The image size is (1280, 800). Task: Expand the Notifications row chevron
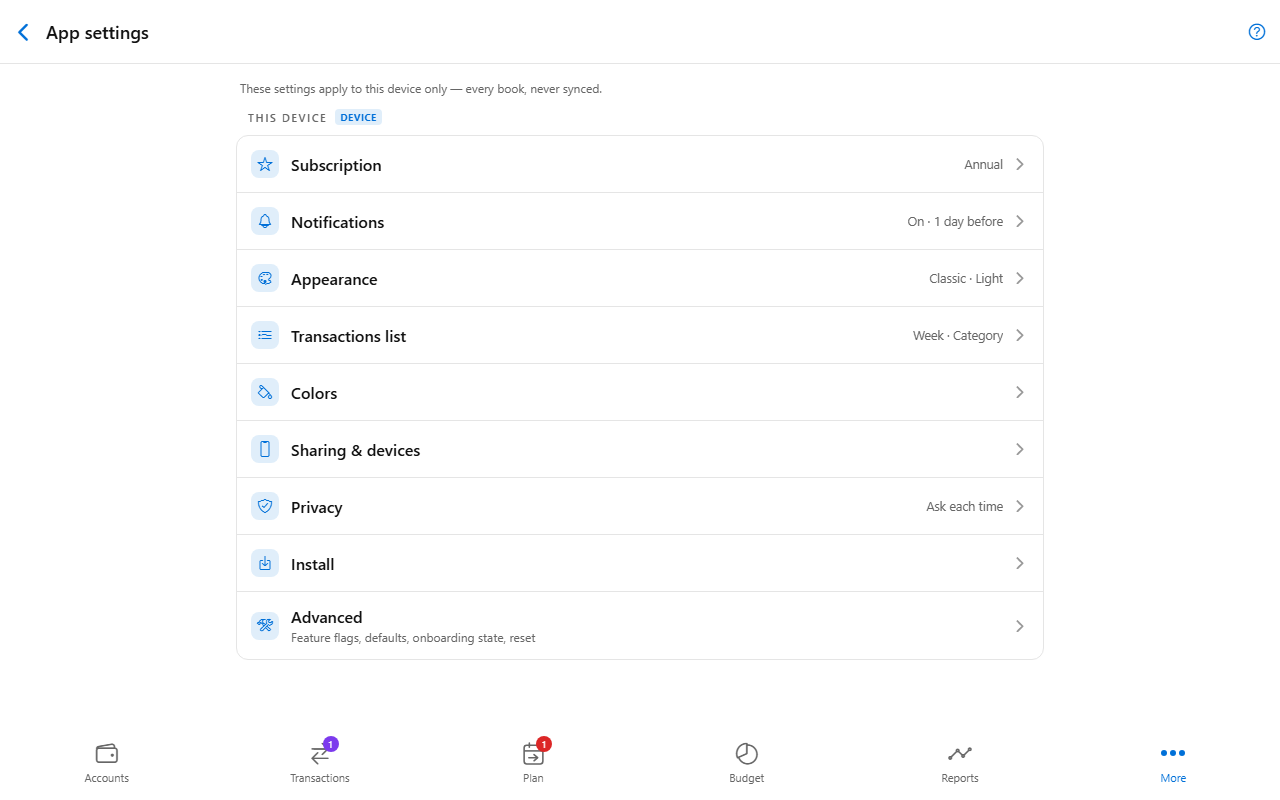pos(1020,221)
